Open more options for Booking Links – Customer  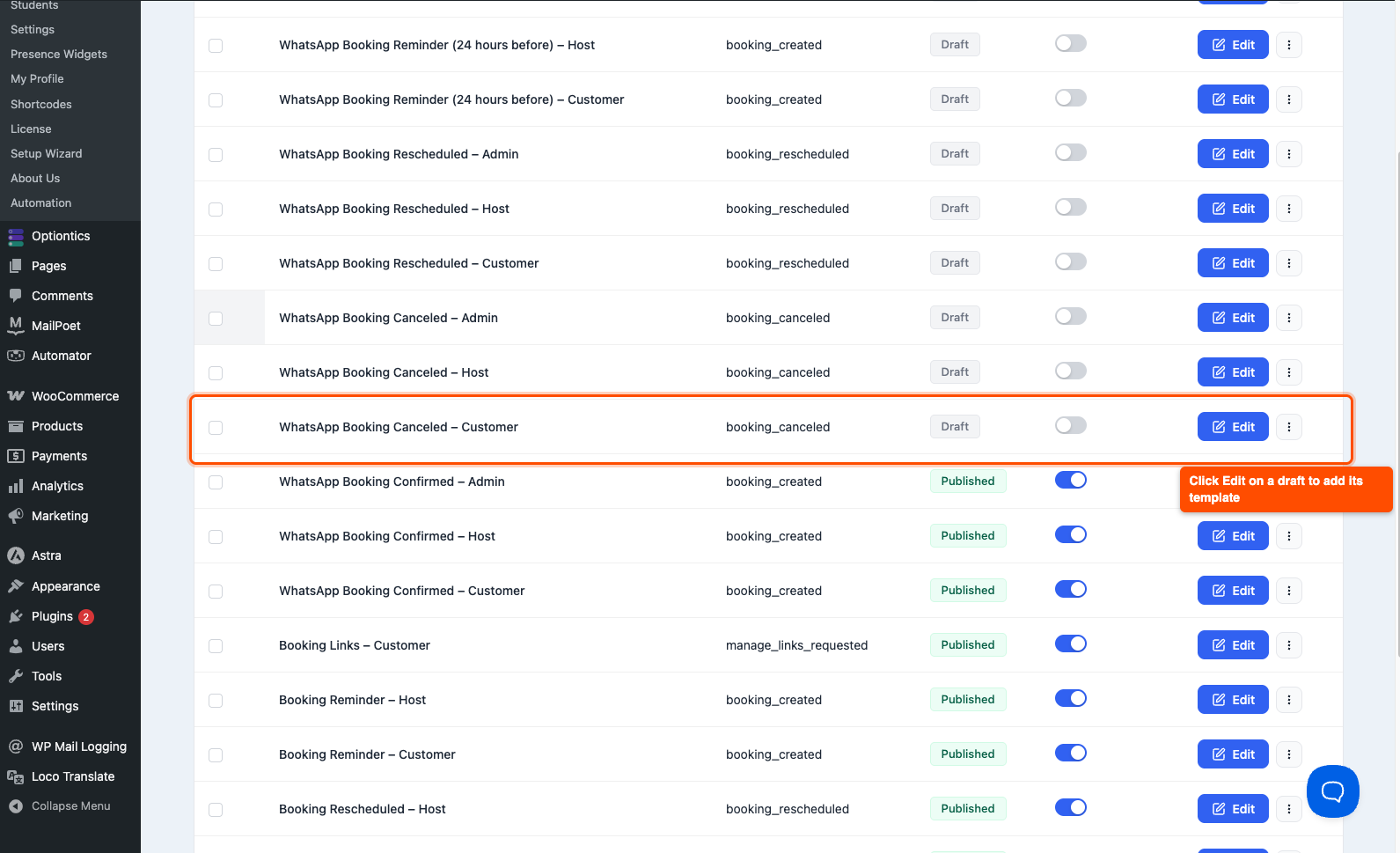[1289, 645]
